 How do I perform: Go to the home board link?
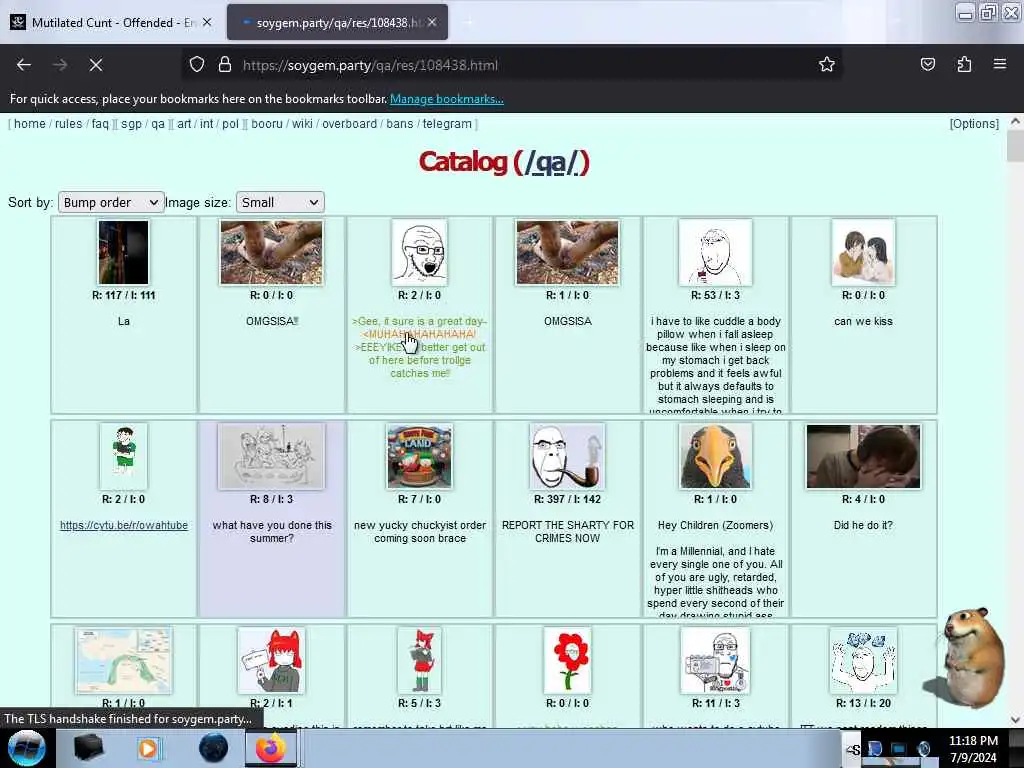pos(30,123)
